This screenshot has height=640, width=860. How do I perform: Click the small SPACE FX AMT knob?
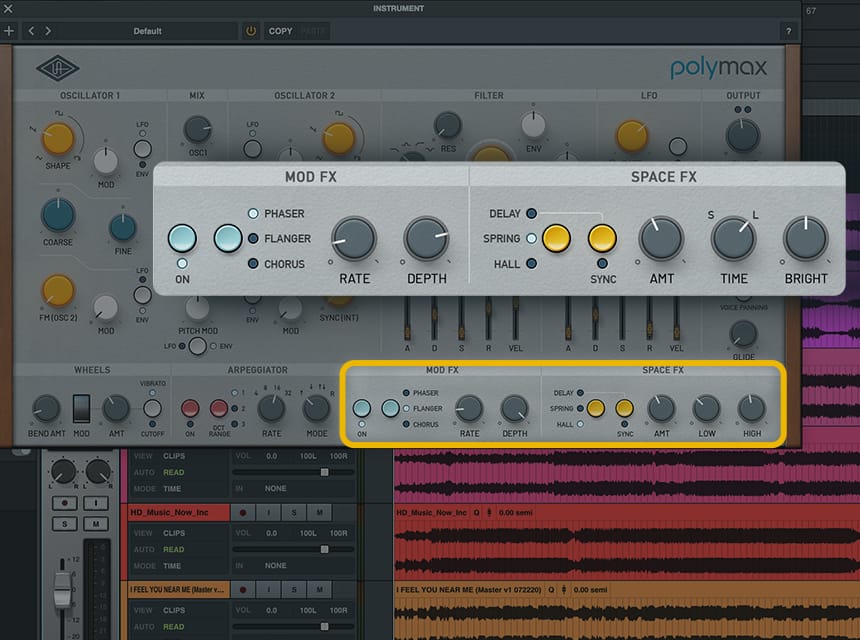click(661, 409)
